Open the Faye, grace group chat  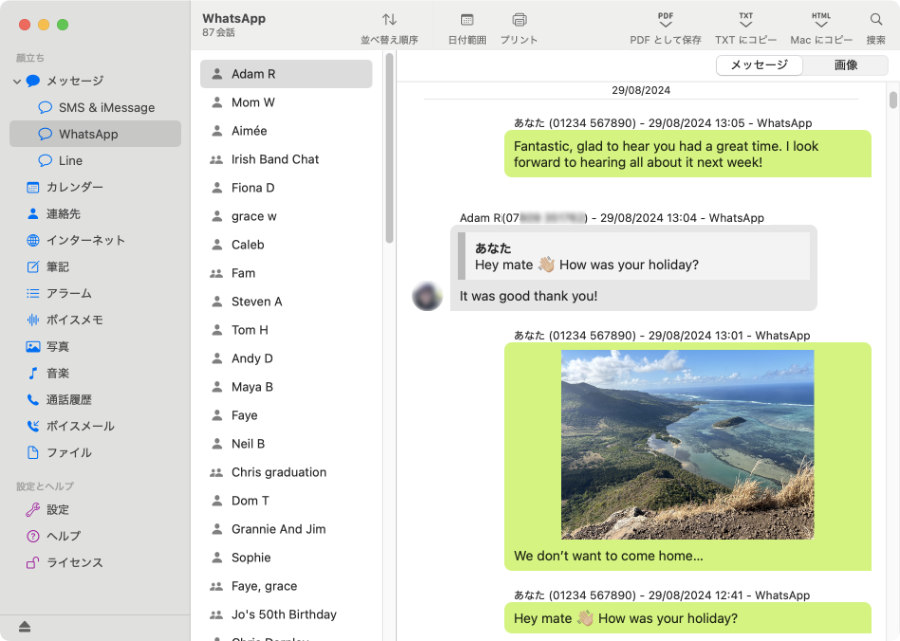pos(286,586)
